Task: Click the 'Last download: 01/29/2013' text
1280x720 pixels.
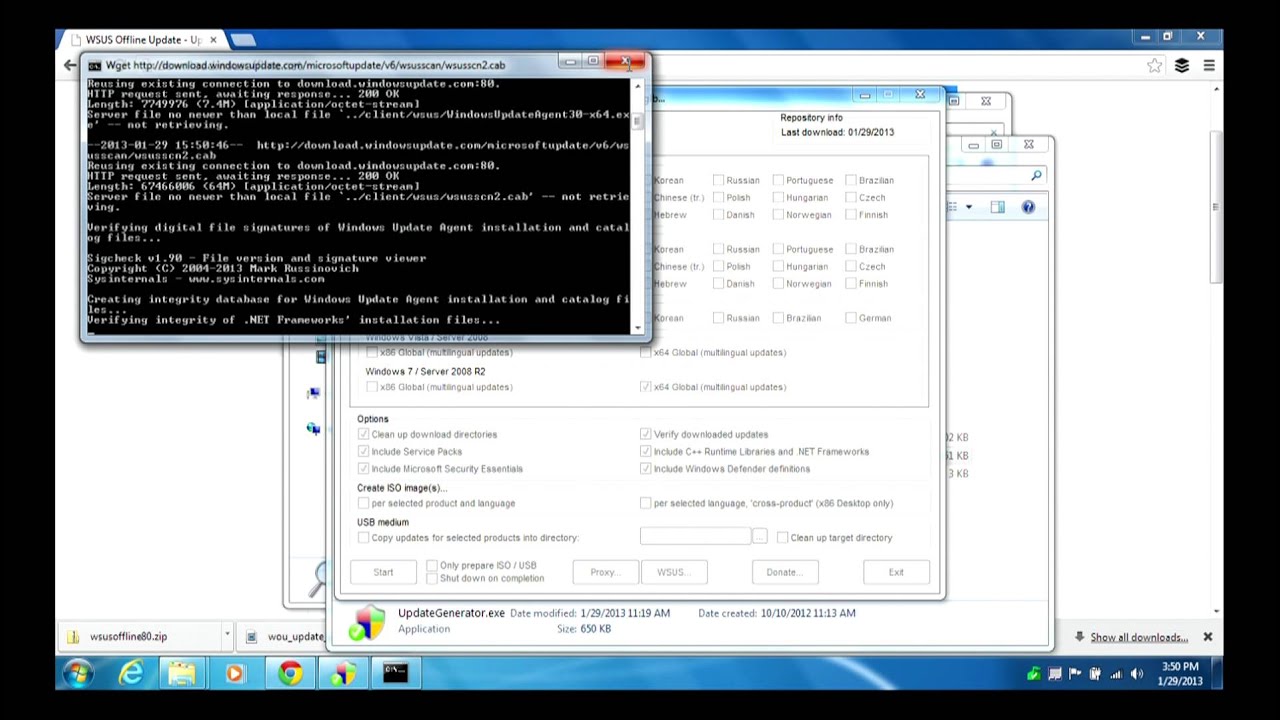Action: pos(837,132)
